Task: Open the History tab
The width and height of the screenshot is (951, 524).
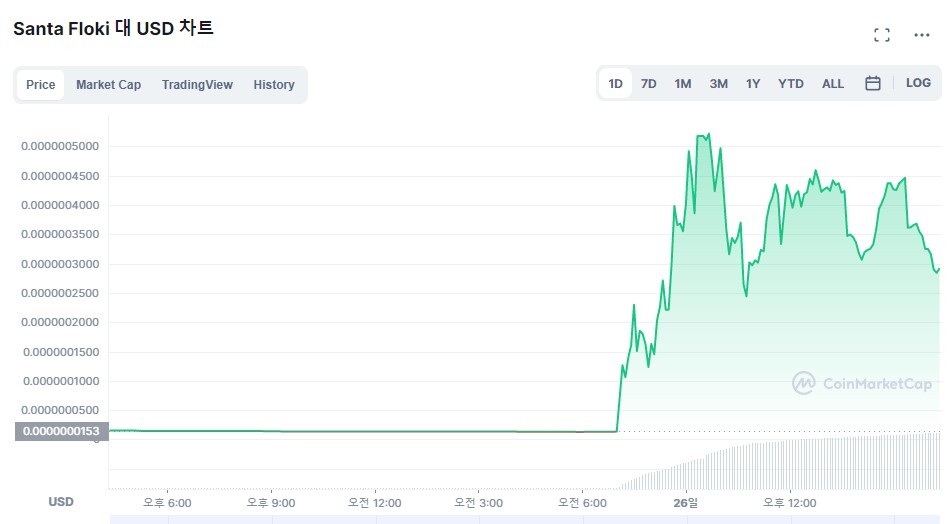Action: pos(274,85)
